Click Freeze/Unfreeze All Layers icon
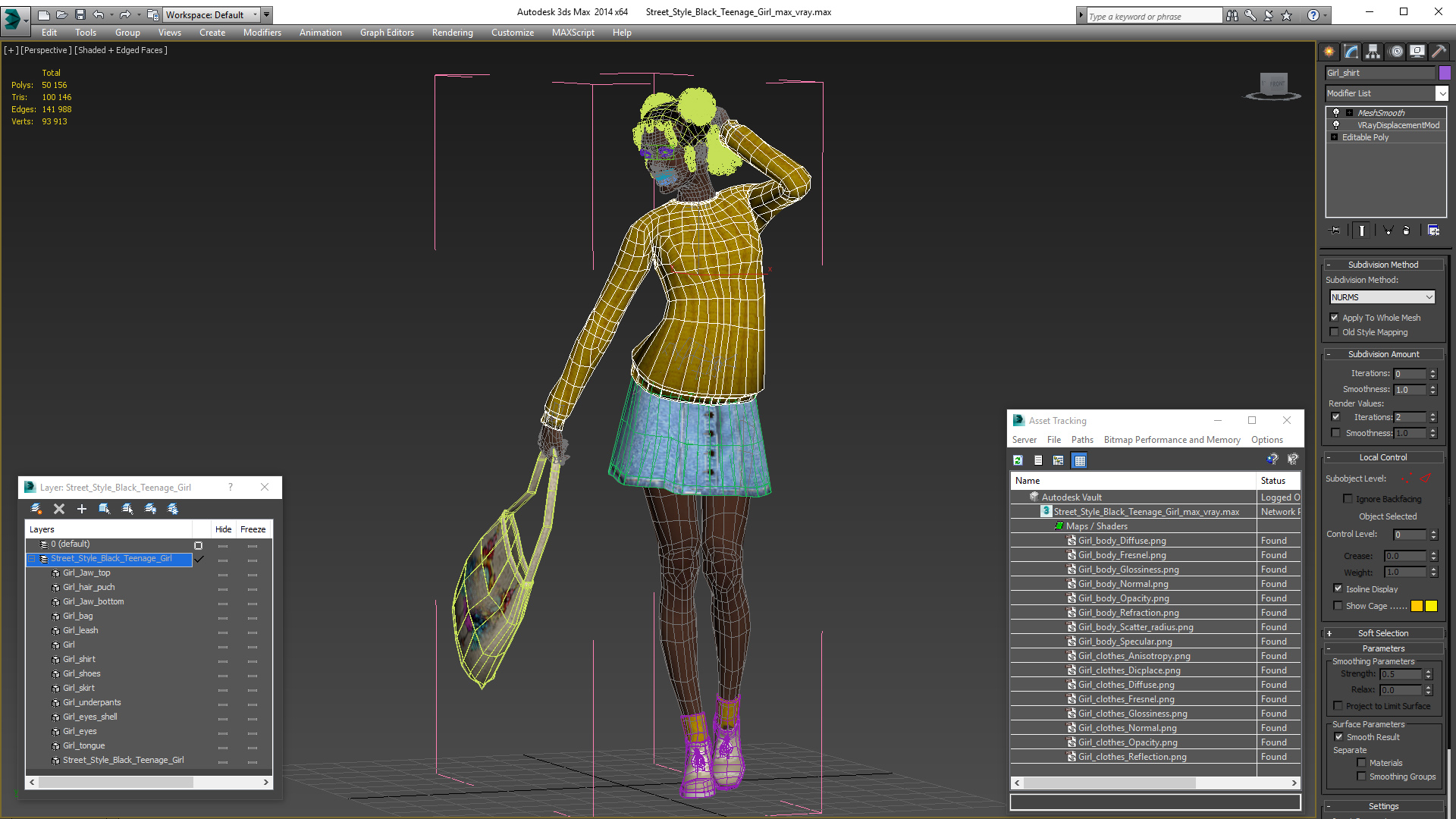The height and width of the screenshot is (819, 1456). [173, 509]
